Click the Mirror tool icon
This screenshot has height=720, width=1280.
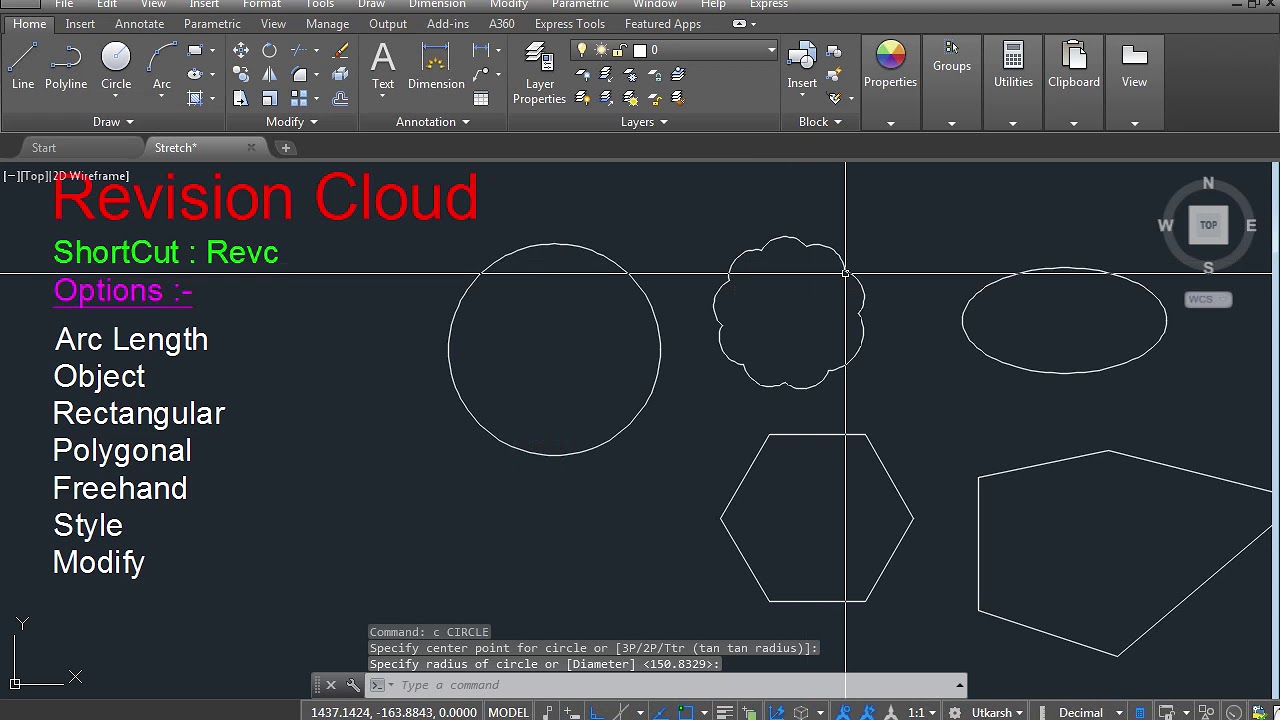click(x=269, y=74)
